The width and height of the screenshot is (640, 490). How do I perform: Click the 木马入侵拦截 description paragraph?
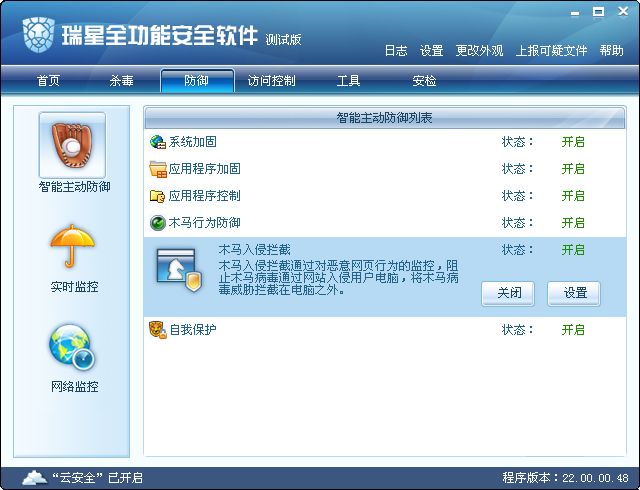(x=338, y=278)
